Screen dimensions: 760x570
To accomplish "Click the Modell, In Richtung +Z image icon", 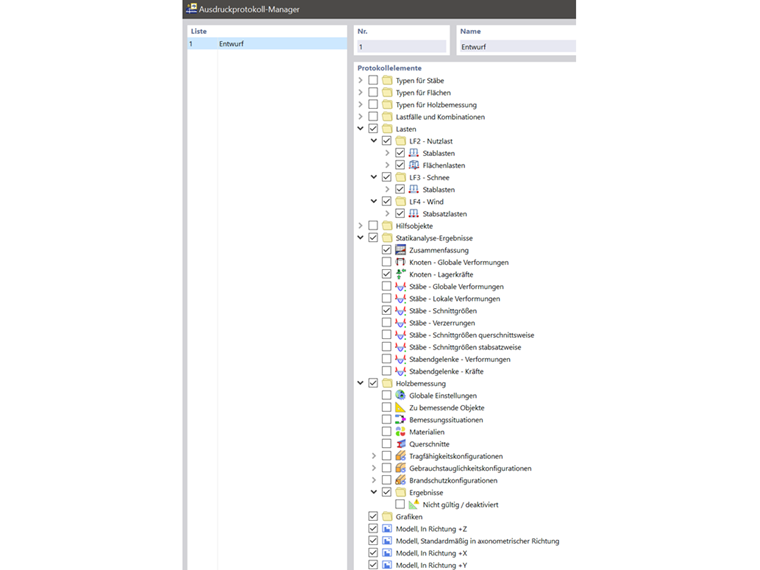I will point(387,529).
